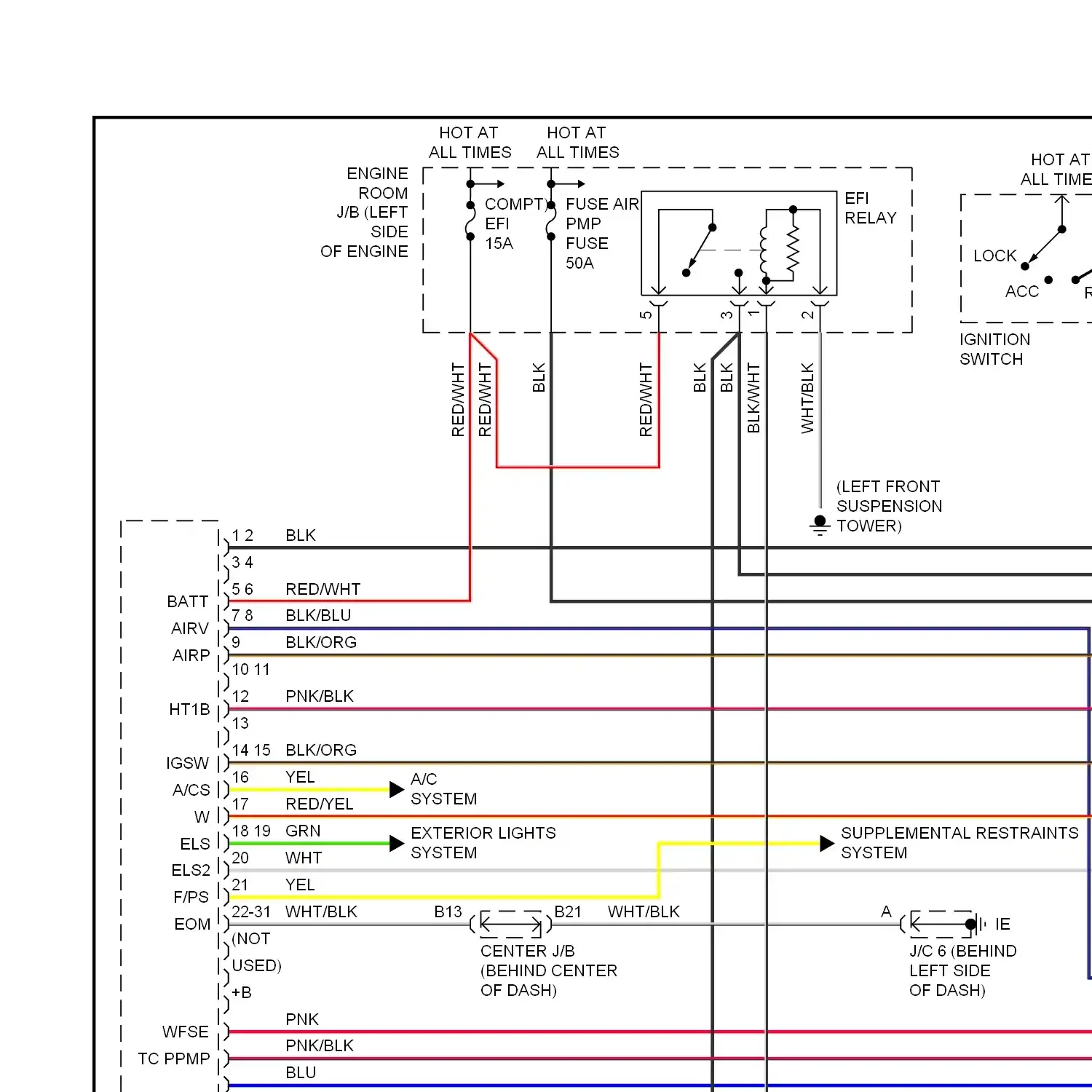
Task: Select relay pin number 2
Action: (807, 315)
